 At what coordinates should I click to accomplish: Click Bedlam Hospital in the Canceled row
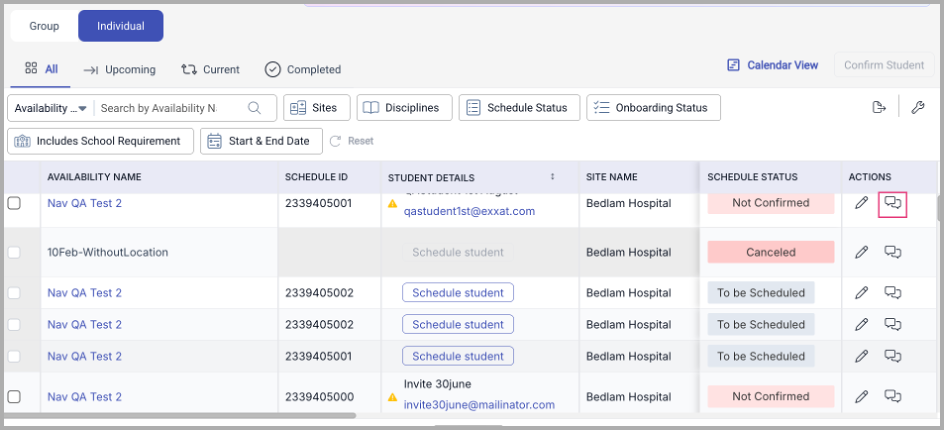629,252
